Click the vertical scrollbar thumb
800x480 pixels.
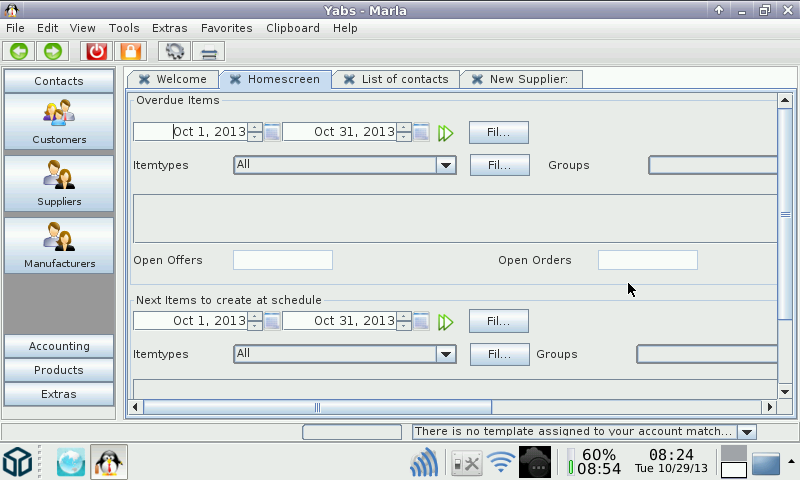(785, 214)
